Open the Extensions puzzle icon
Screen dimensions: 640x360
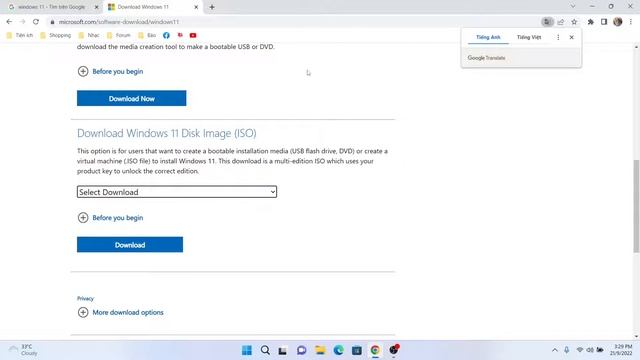tap(591, 22)
